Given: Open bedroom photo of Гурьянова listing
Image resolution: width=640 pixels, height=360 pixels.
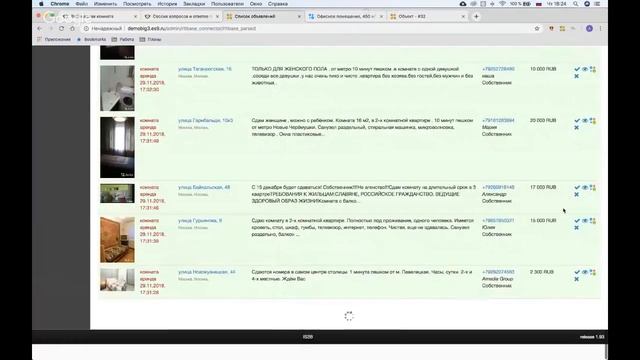Looking at the screenshot, I should coord(117,240).
